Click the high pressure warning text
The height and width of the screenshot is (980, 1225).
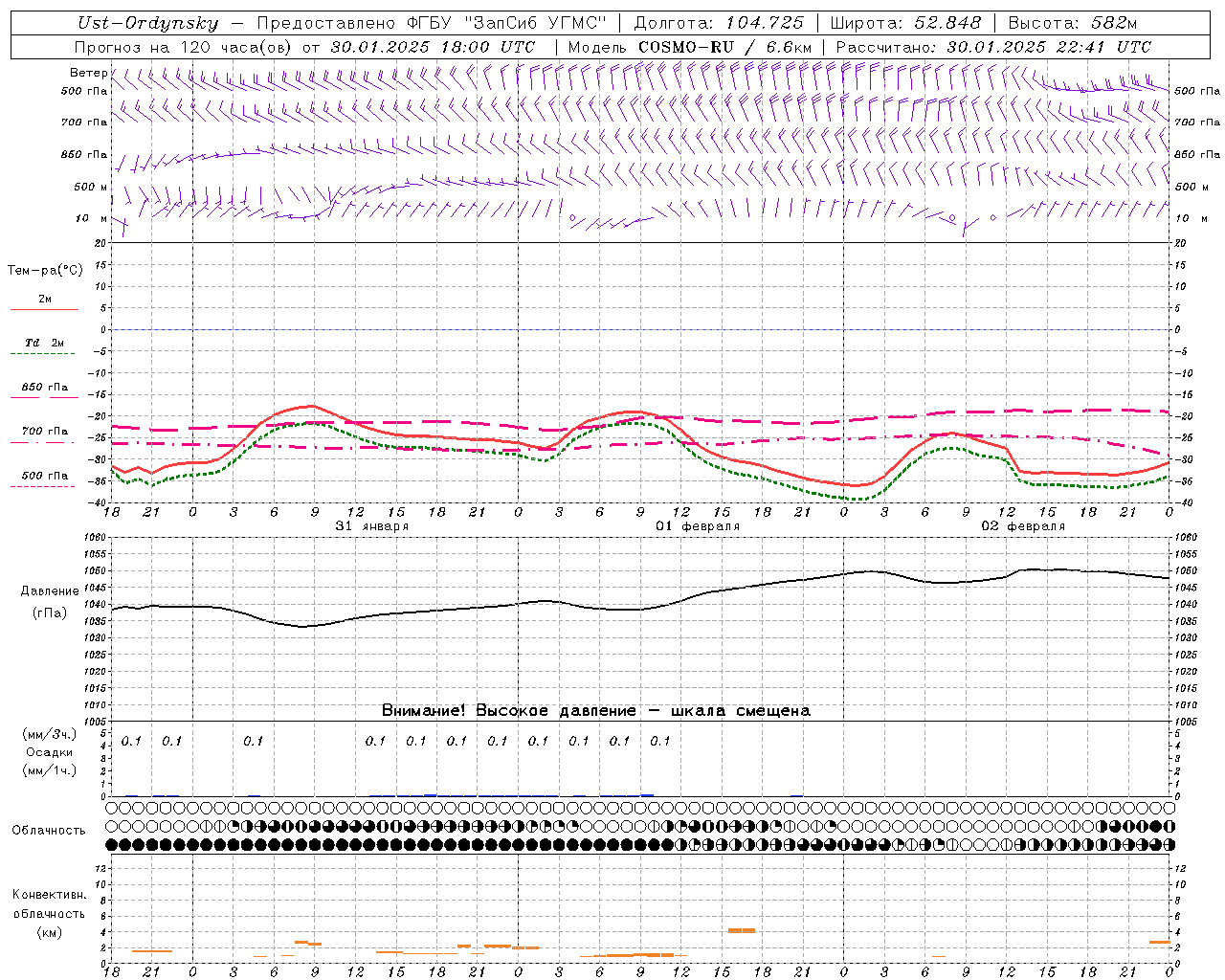coord(595,710)
